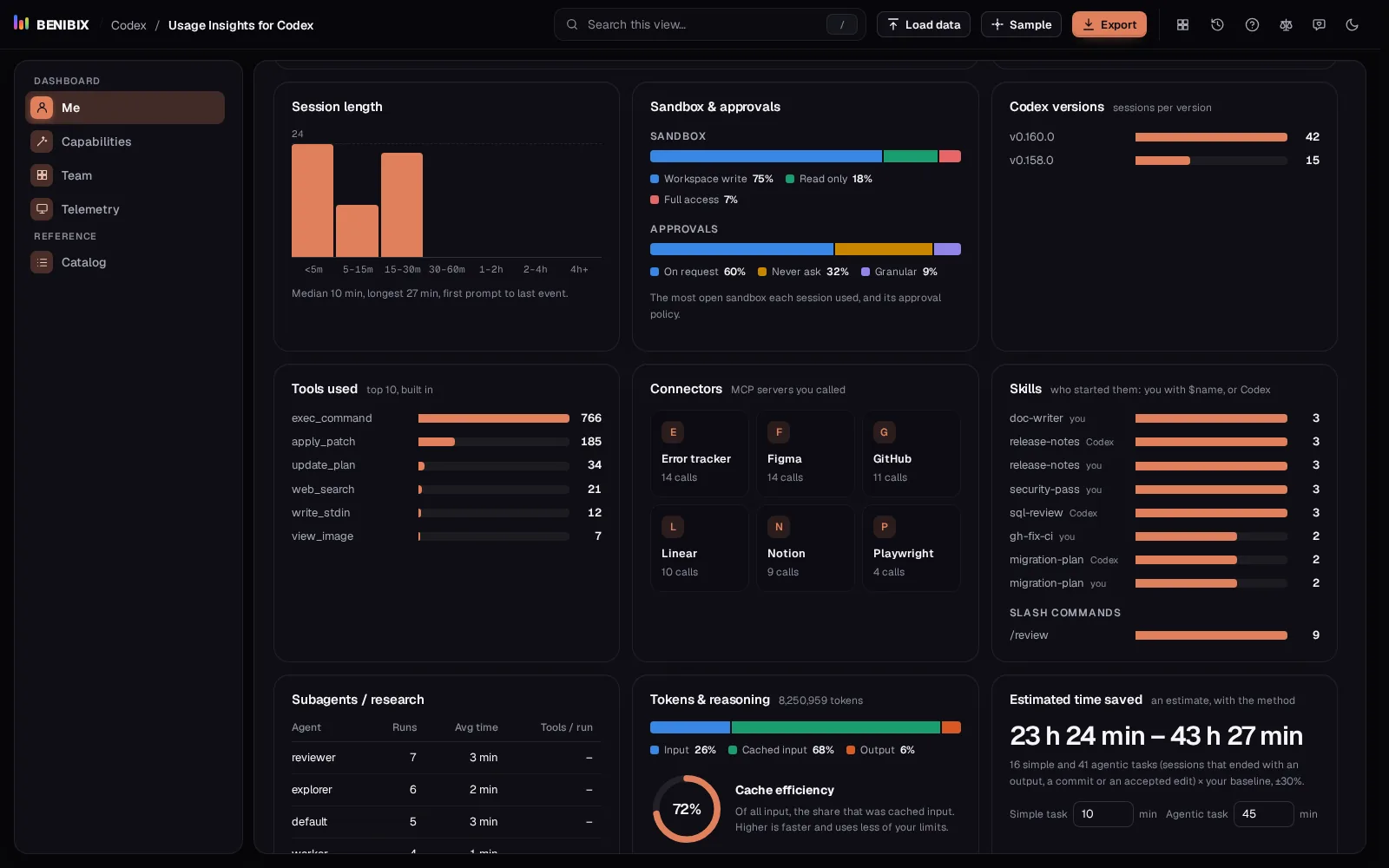
Task: Click the Playwright connector icon
Action: 885,527
